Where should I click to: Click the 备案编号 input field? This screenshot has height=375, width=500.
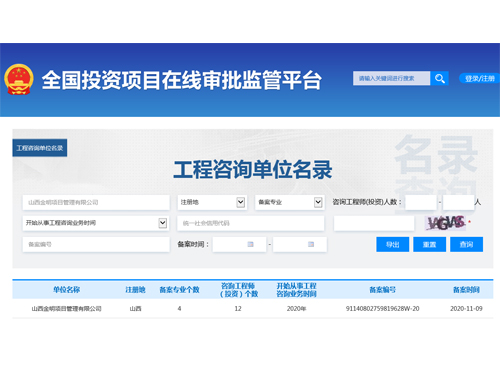pos(96,244)
